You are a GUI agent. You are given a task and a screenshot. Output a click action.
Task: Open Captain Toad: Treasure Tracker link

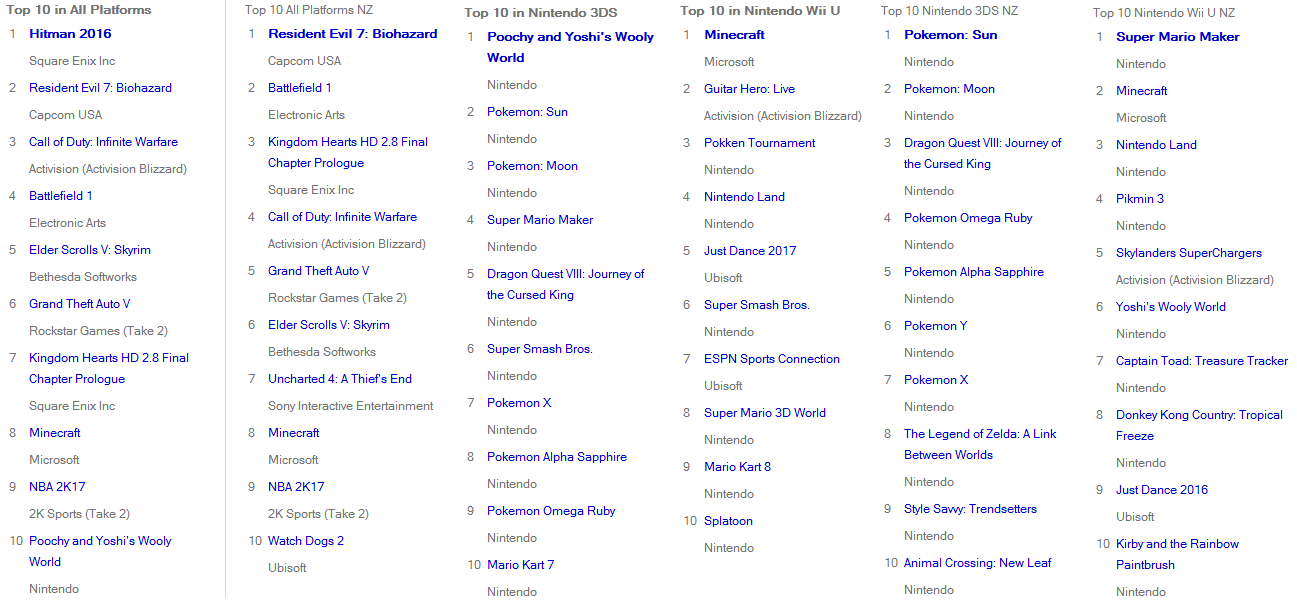tap(1202, 361)
